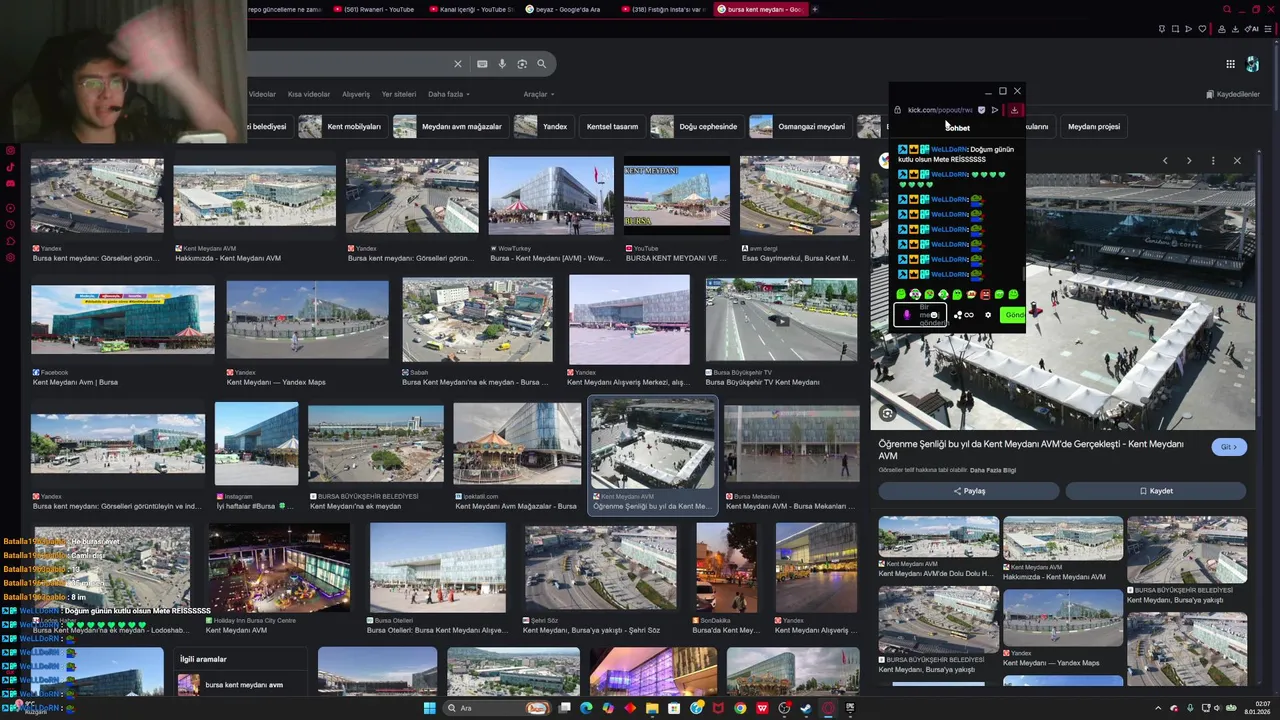This screenshot has width=1280, height=720.
Task: Pick the first green blob emote in chat
Action: click(901, 295)
